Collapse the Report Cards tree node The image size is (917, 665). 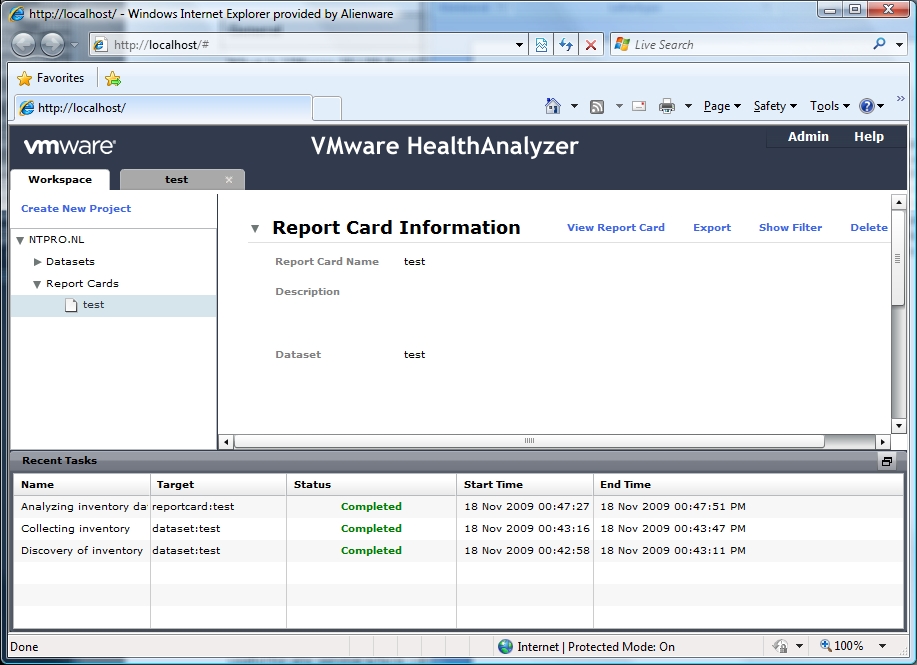(x=37, y=284)
